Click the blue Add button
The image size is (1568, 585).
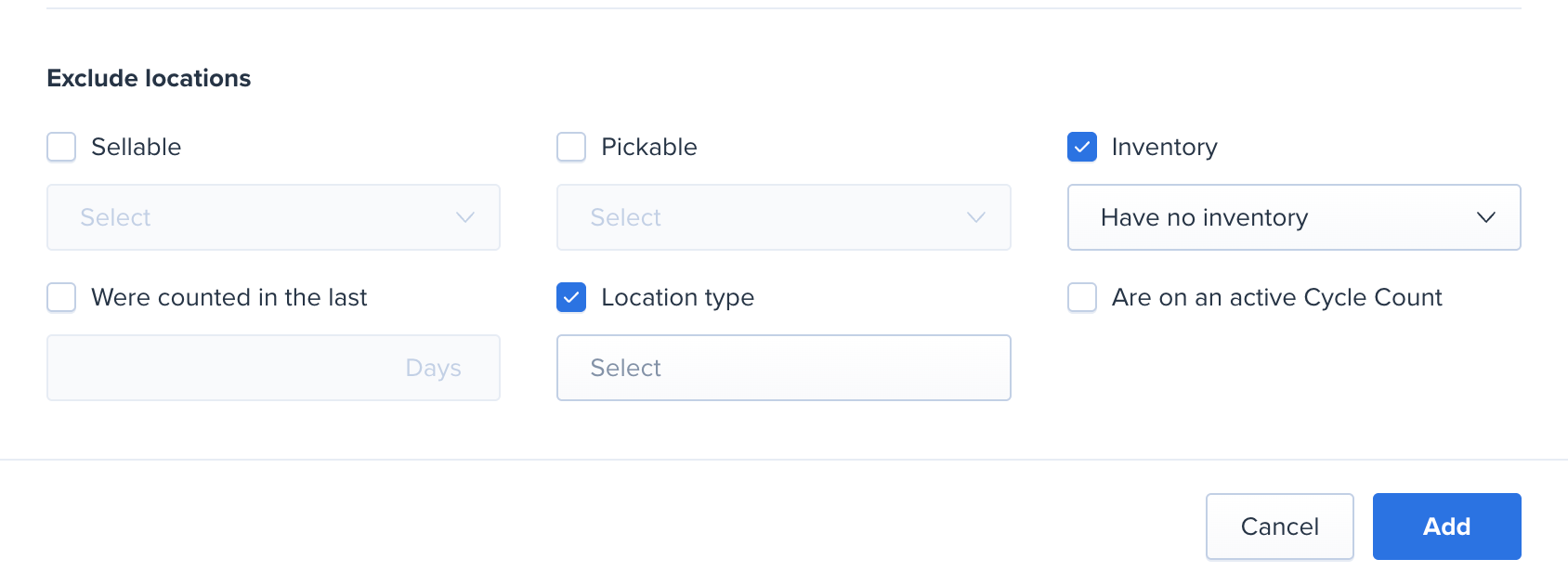1446,526
